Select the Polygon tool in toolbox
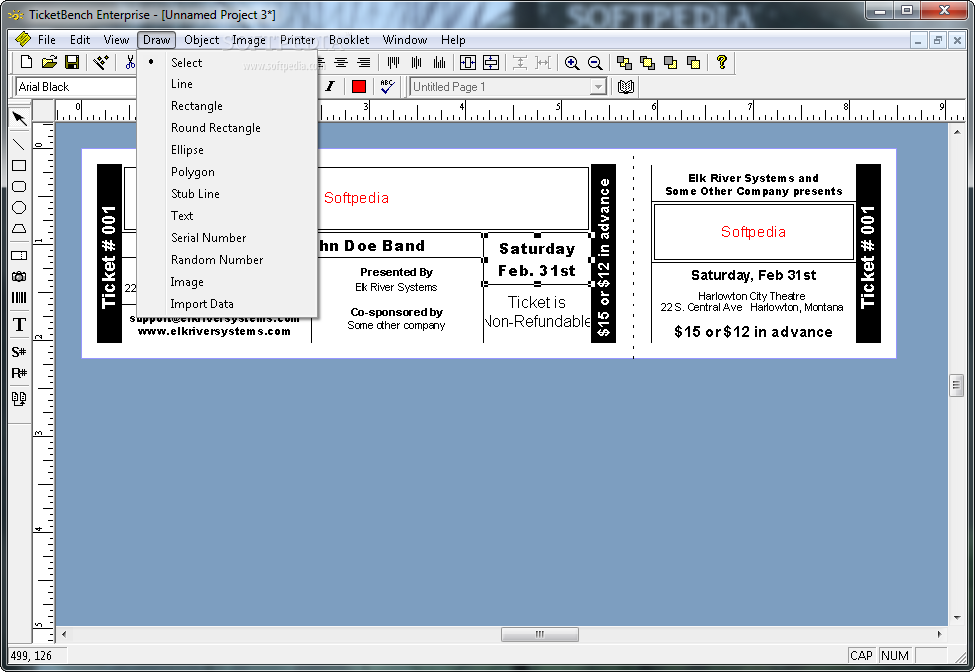Screen dimensions: 975x672 (19, 229)
